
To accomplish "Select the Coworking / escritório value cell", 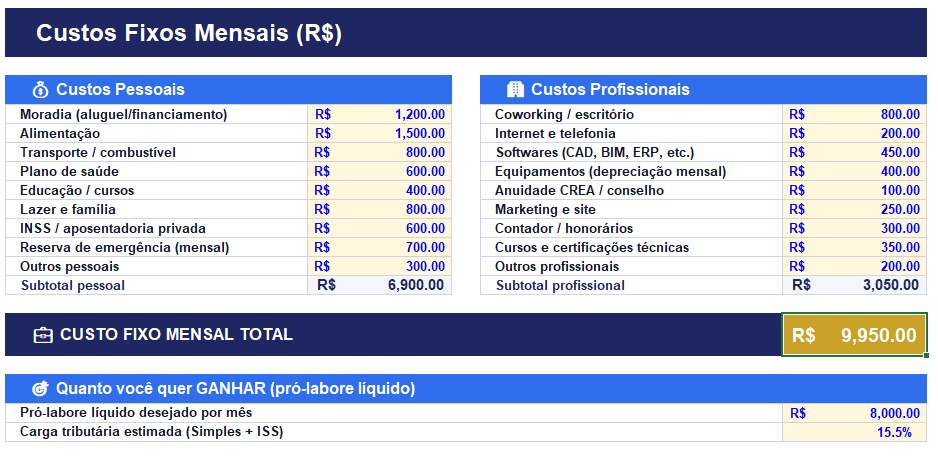I will pyautogui.click(x=855, y=114).
